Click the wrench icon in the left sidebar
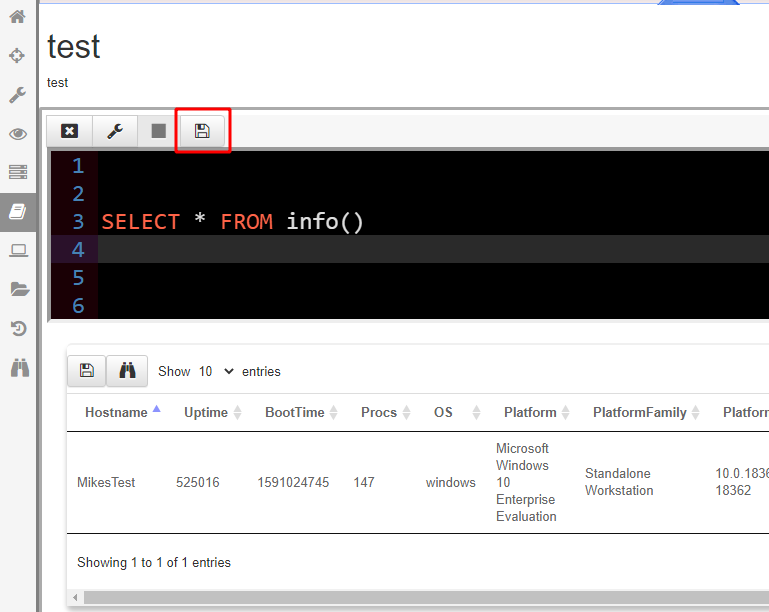This screenshot has width=769, height=612. point(17,95)
